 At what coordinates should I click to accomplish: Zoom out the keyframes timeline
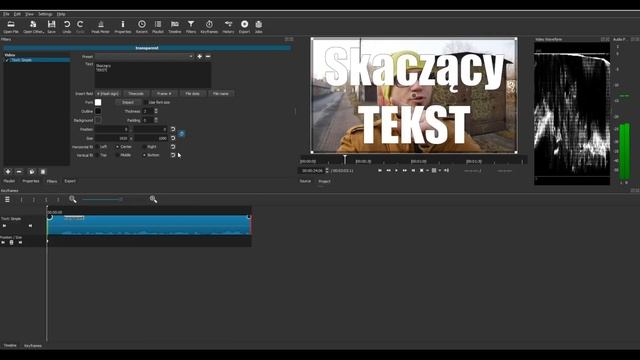pyautogui.click(x=73, y=199)
